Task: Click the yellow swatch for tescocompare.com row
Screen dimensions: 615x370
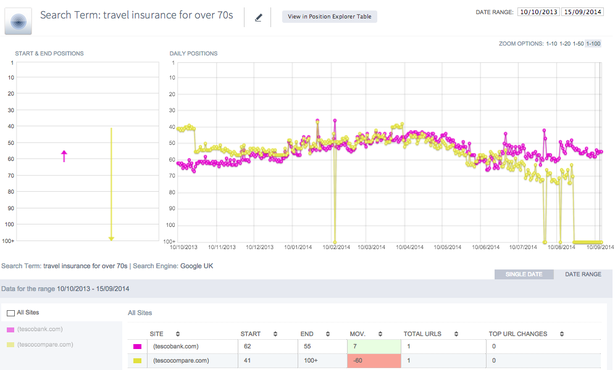Action: [x=137, y=361]
